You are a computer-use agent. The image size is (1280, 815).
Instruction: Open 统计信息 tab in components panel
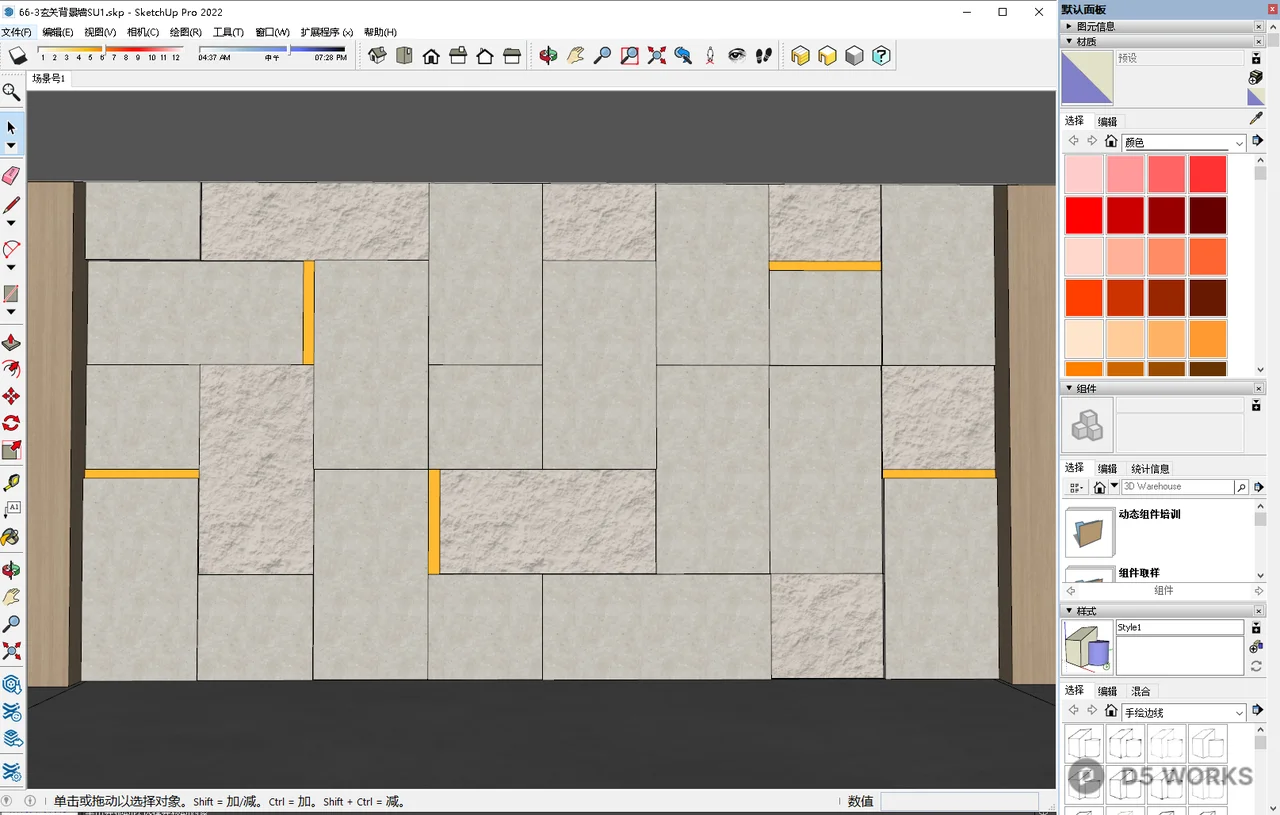[1150, 468]
